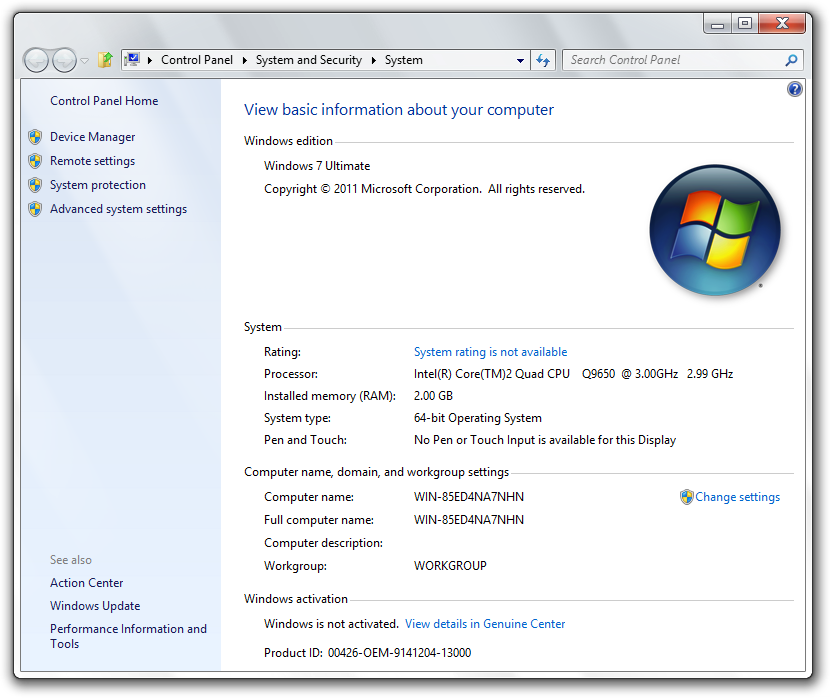
Task: Click the Forward navigation arrow button
Action: coord(64,60)
